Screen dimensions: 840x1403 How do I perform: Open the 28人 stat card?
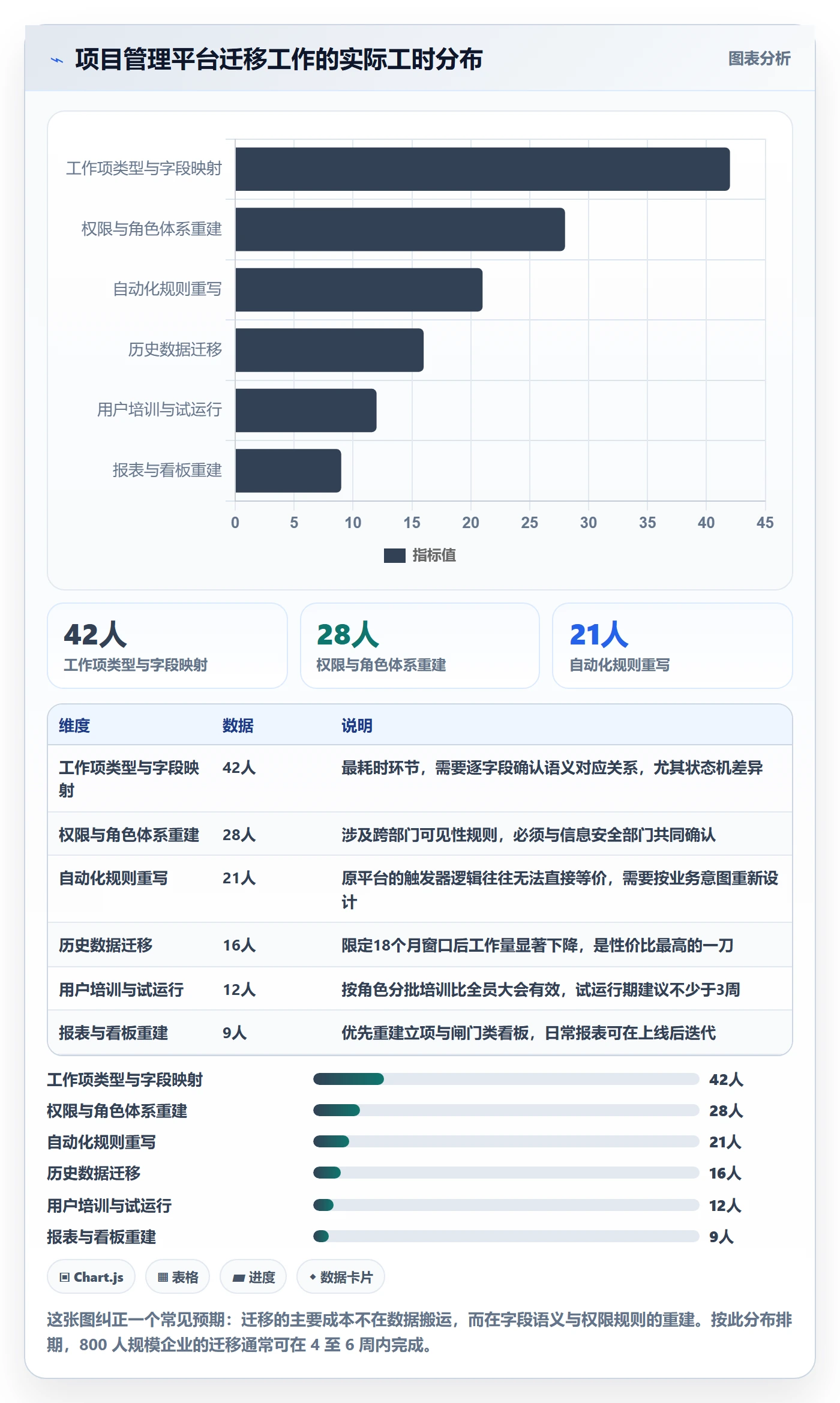click(420, 646)
